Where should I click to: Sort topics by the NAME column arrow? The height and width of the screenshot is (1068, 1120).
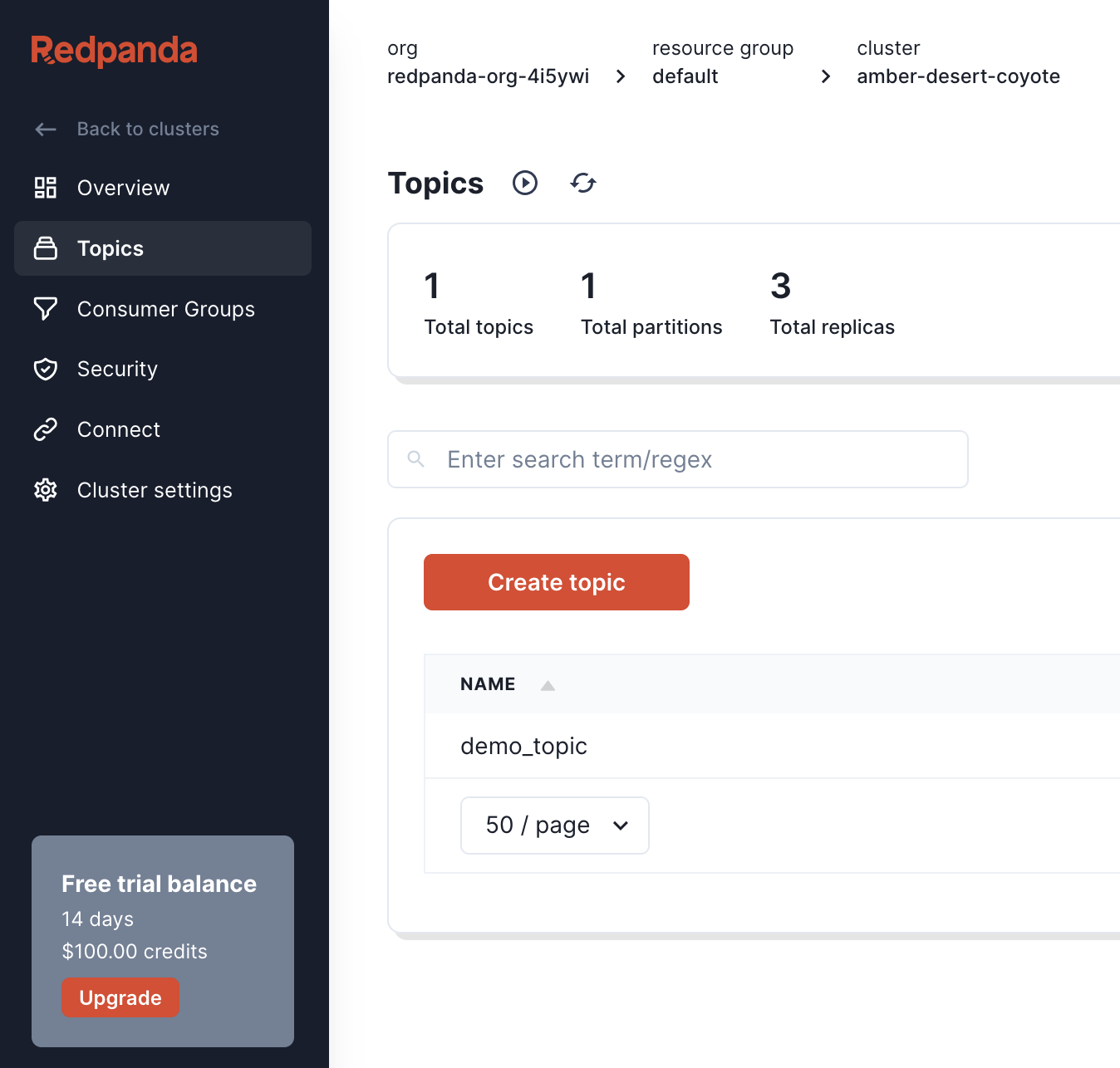point(548,685)
